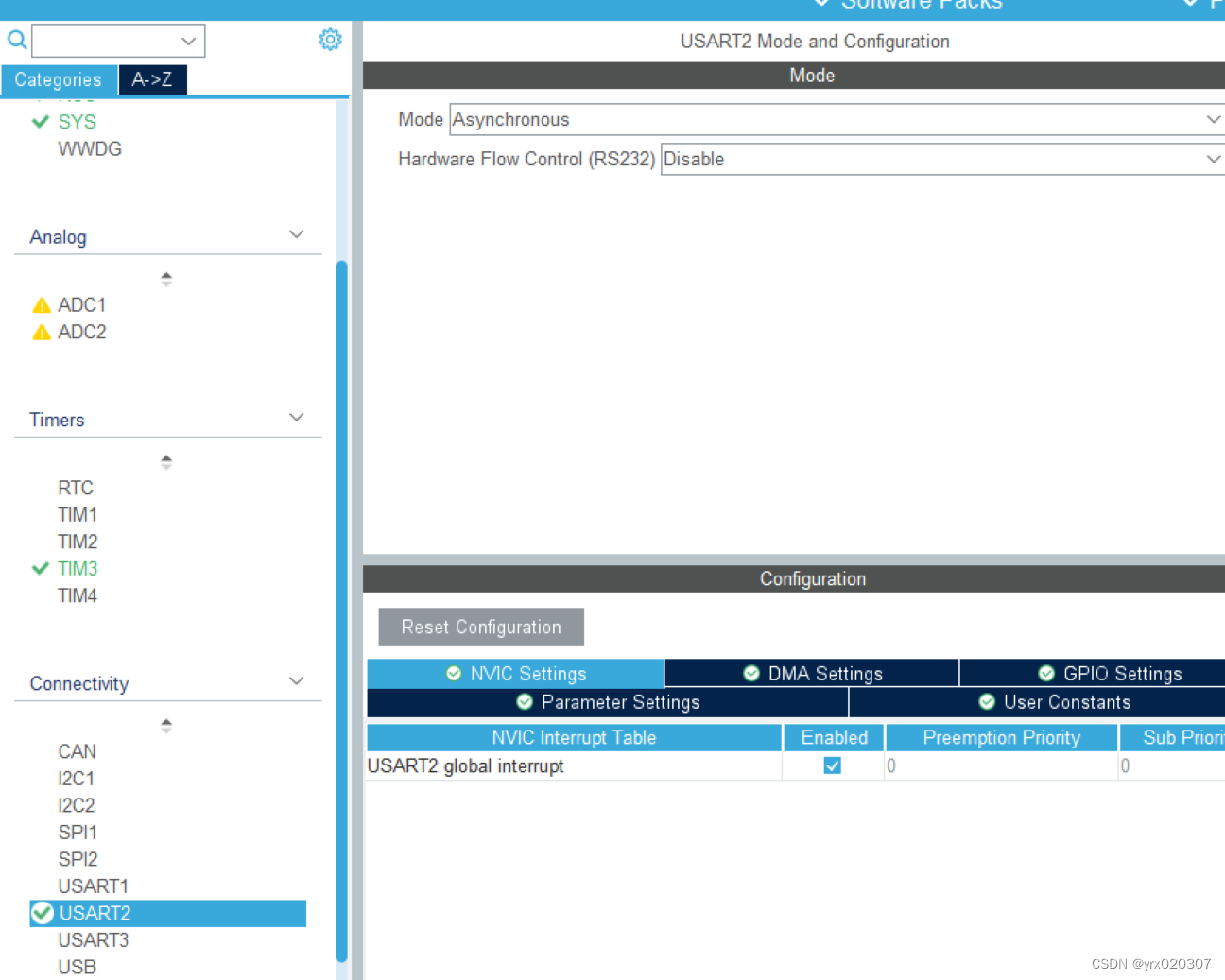Select TIM3 under Timers
Screen dimensions: 1225x980
click(78, 569)
